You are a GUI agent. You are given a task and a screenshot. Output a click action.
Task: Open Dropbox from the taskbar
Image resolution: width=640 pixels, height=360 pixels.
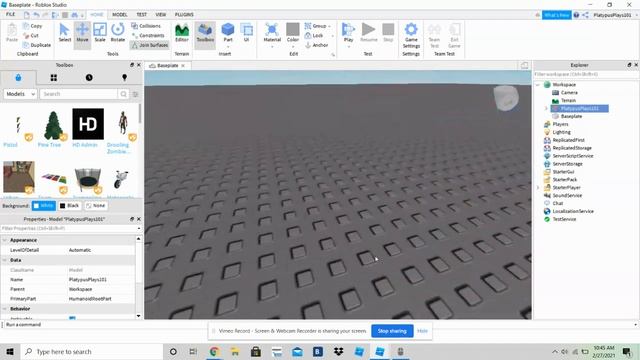click(x=338, y=351)
